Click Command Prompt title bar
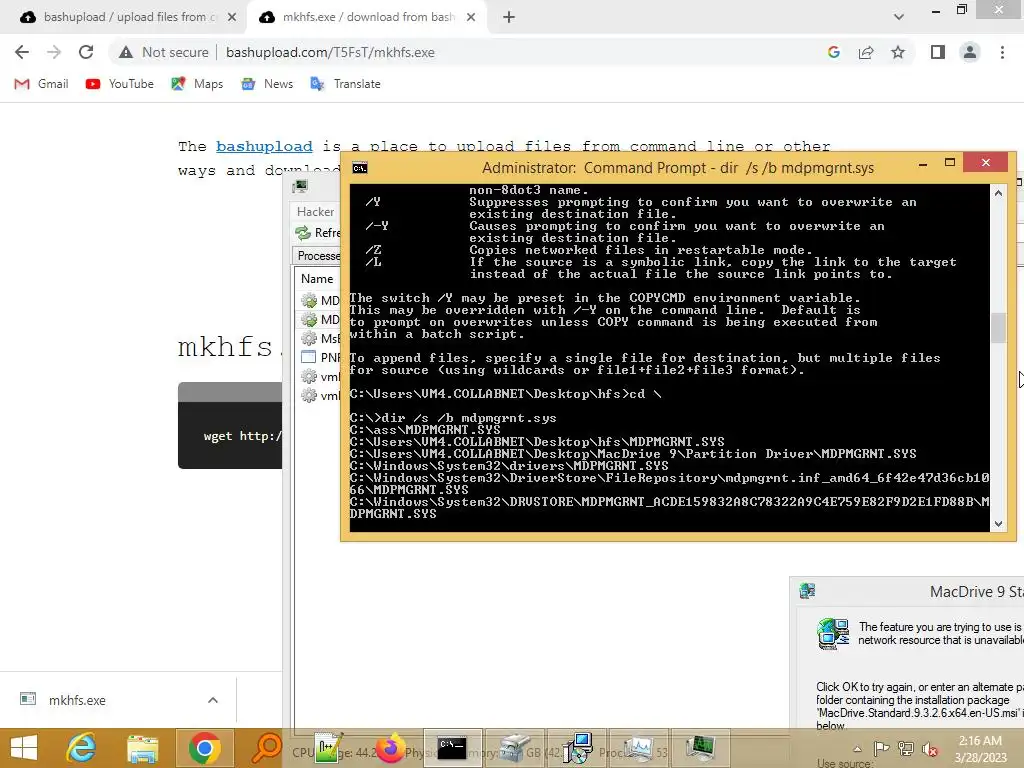The height and width of the screenshot is (768, 1024). [x=677, y=168]
